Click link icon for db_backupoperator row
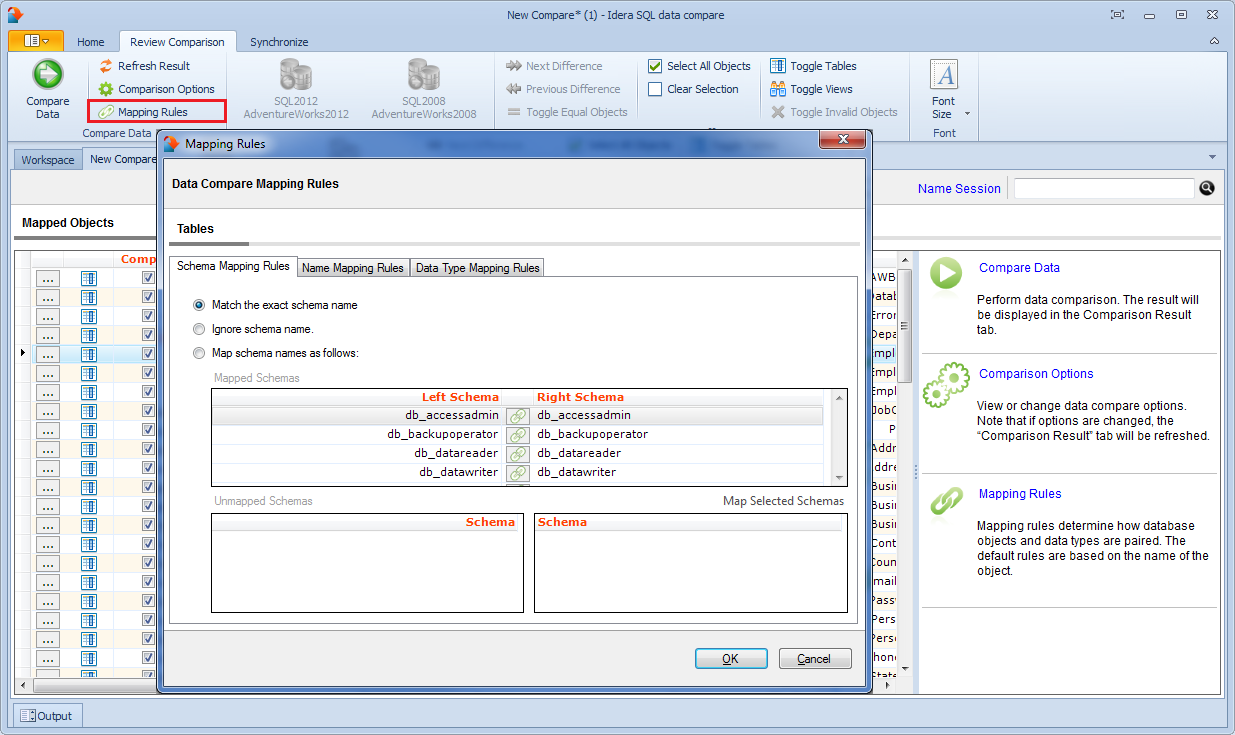 coord(517,434)
